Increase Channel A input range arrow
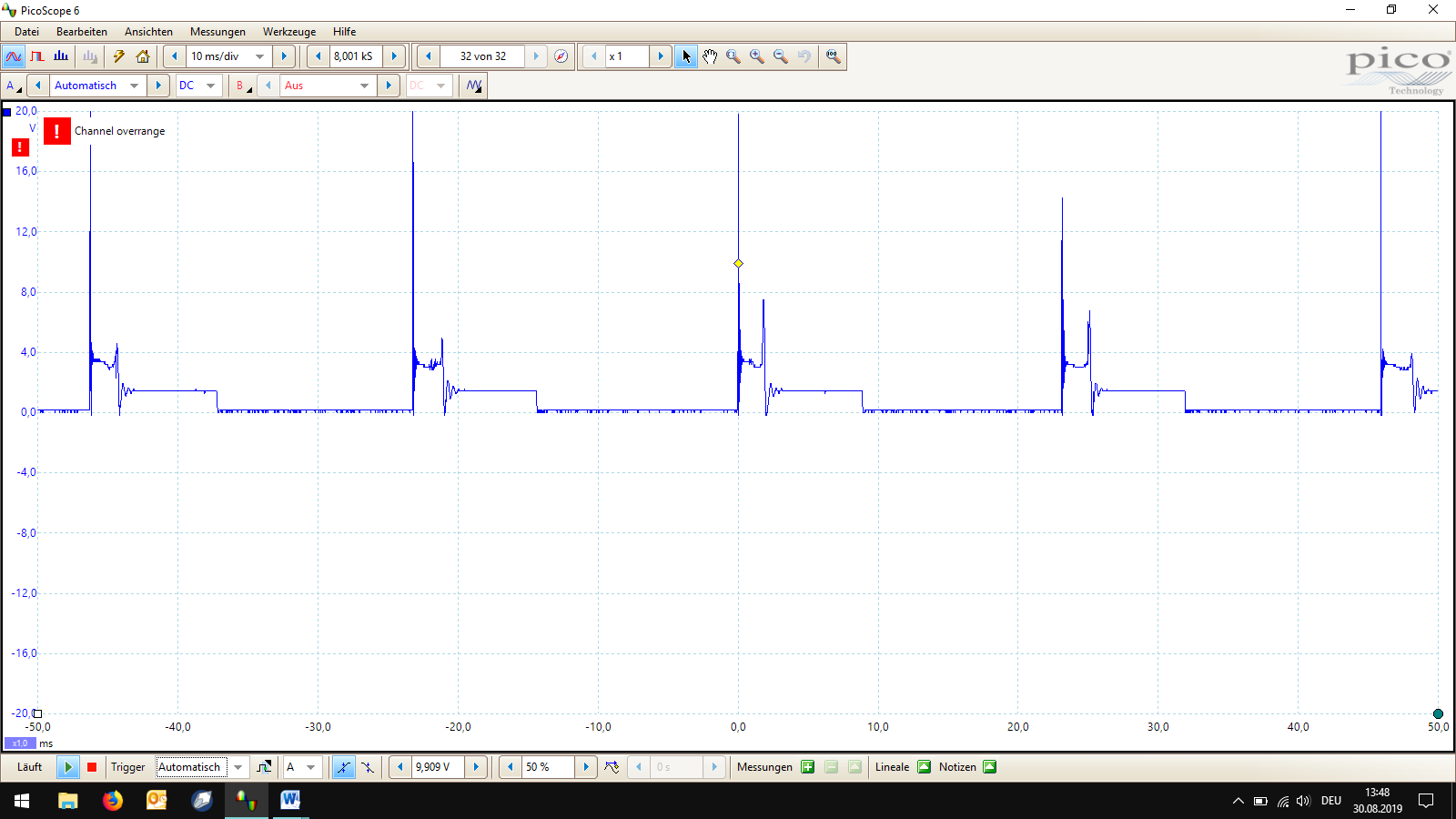 point(157,86)
